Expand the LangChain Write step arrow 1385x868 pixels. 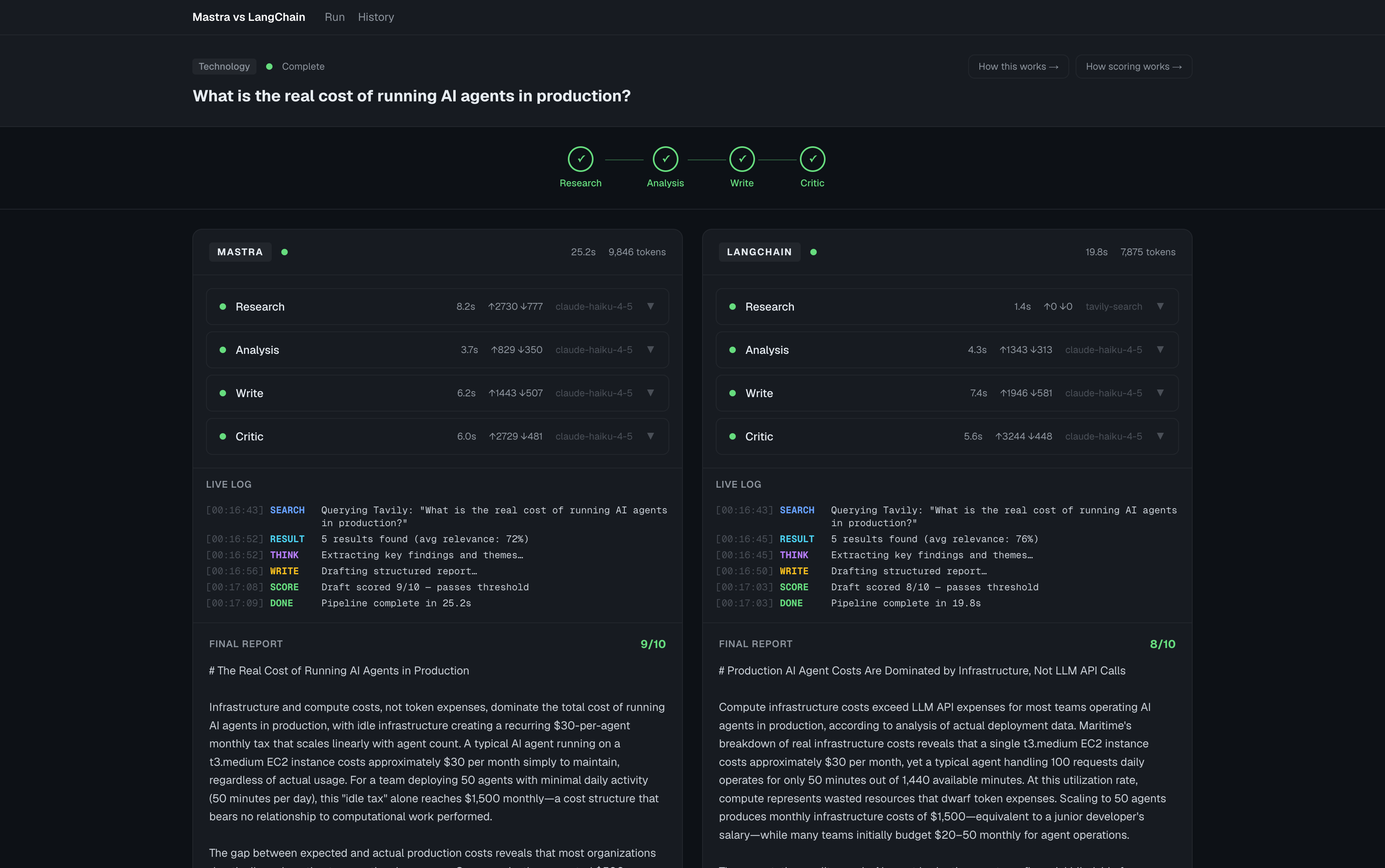1160,393
